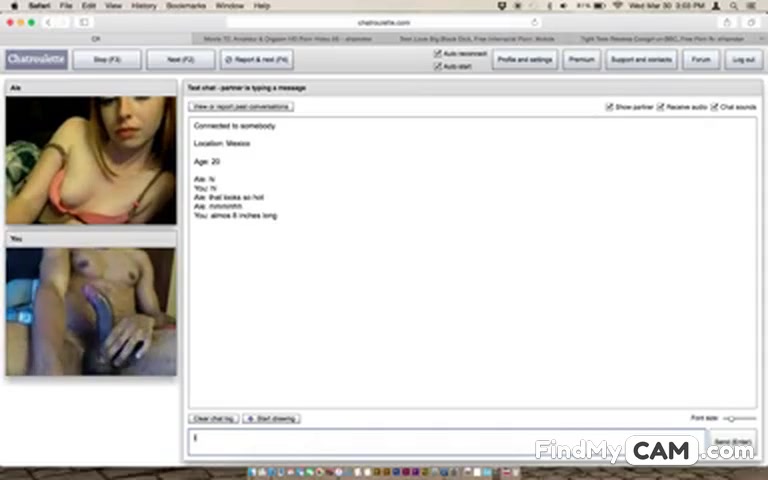This screenshot has width=768, height=480.
Task: Disable the Auto reconnect checkbox
Action: coord(438,54)
